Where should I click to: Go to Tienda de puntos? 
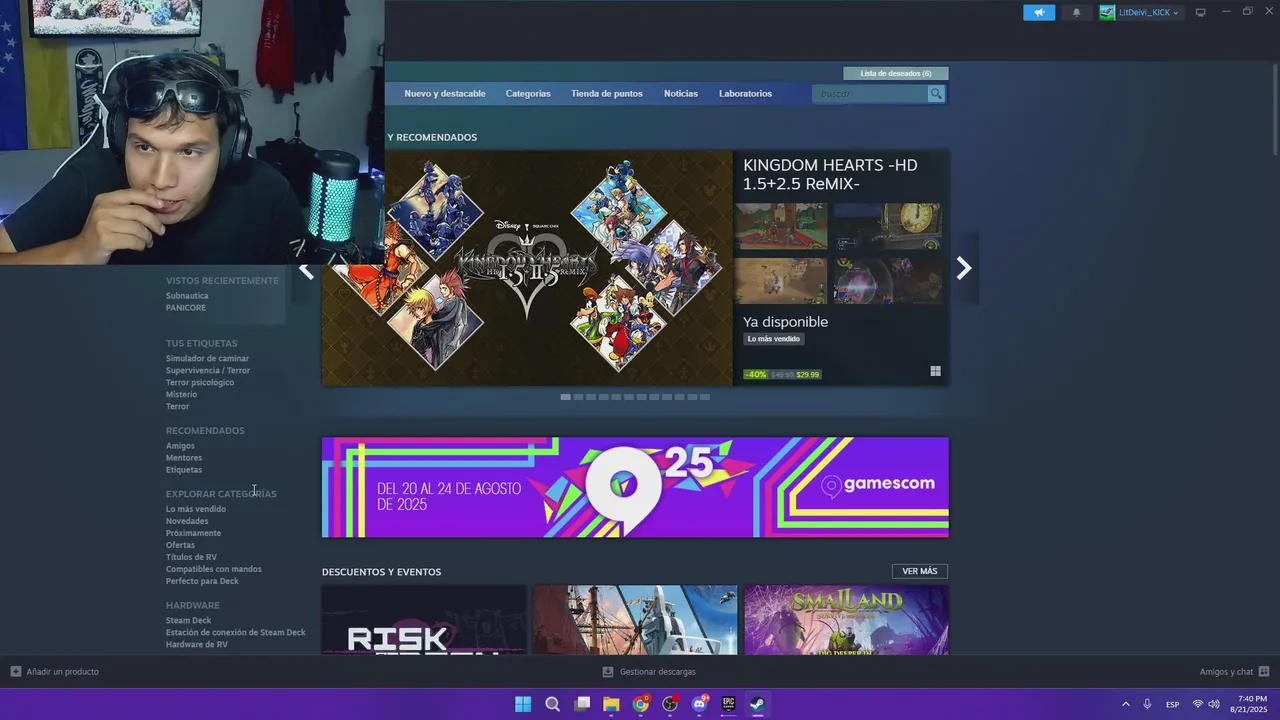tap(607, 94)
